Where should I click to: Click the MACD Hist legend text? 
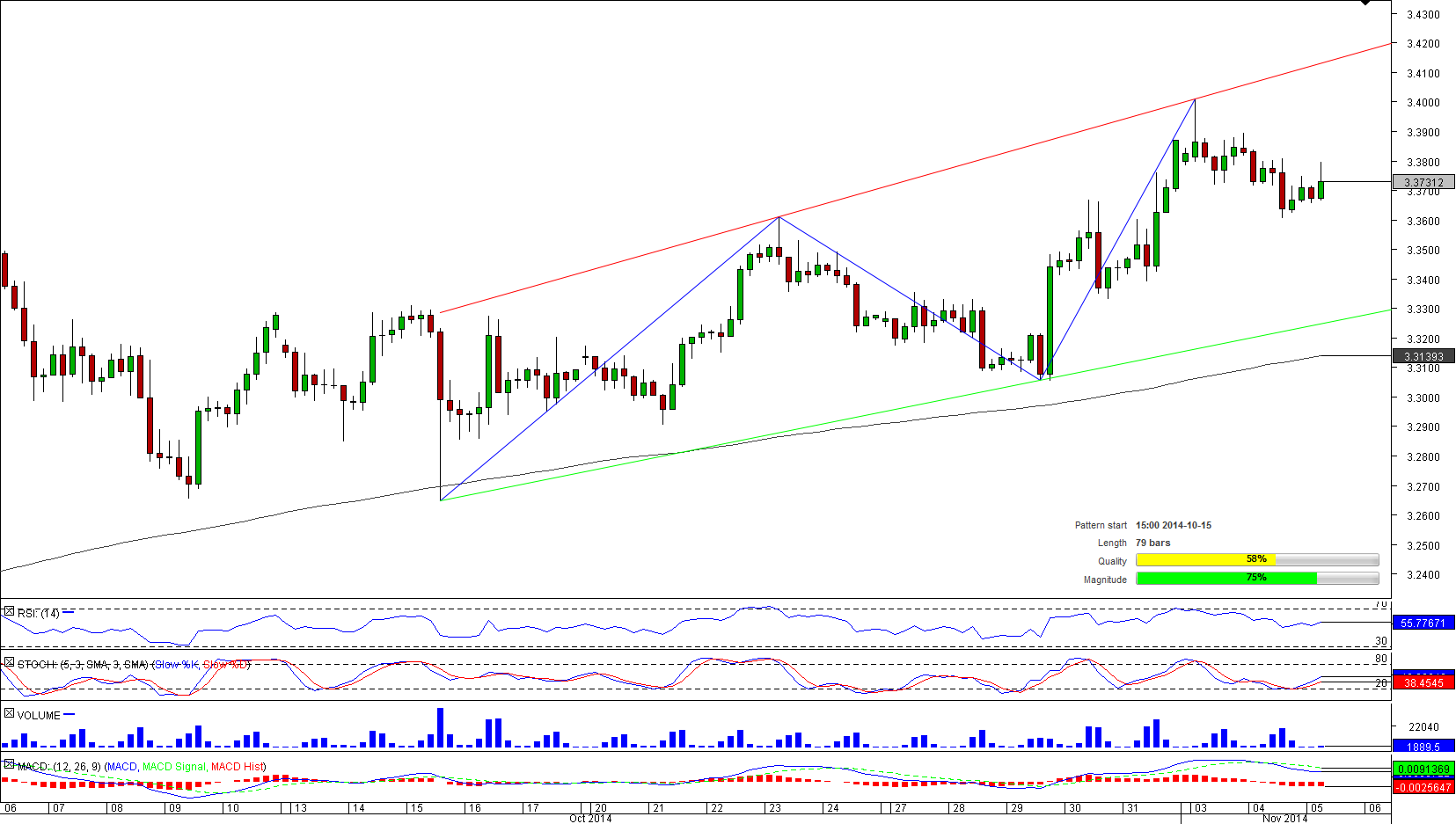coord(237,767)
